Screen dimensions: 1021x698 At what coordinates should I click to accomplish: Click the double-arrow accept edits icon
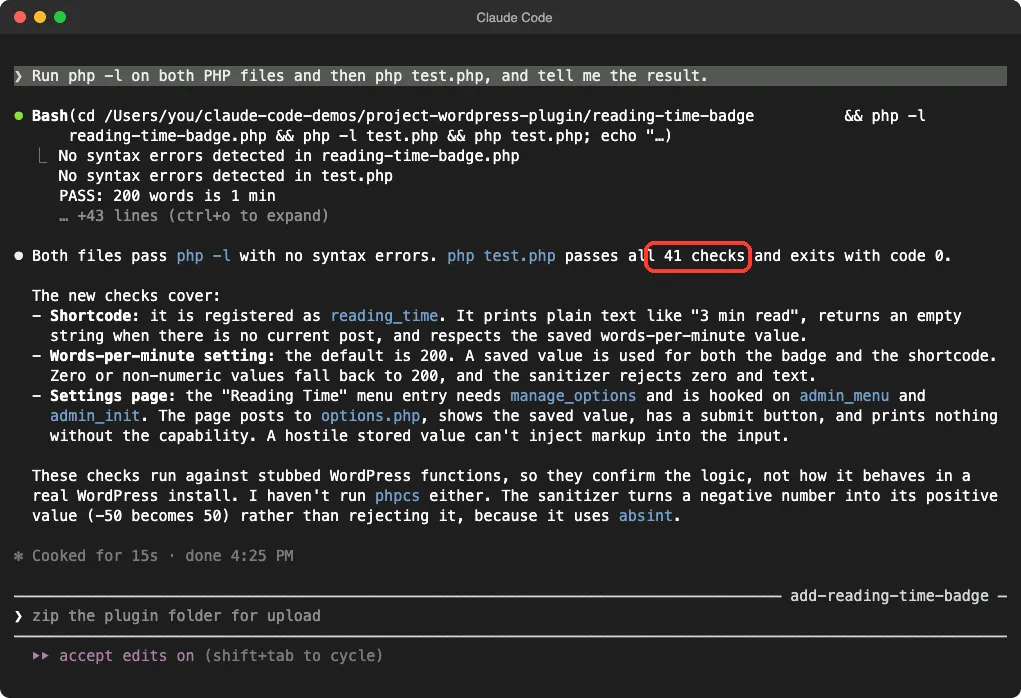click(40, 656)
